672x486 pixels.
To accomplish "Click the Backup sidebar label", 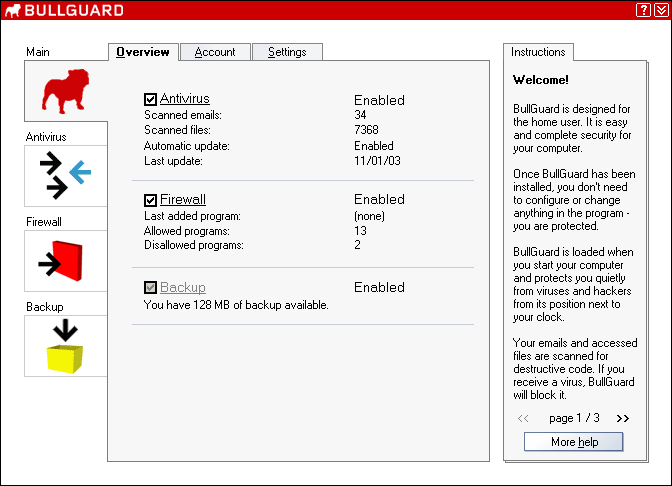I will (x=45, y=307).
